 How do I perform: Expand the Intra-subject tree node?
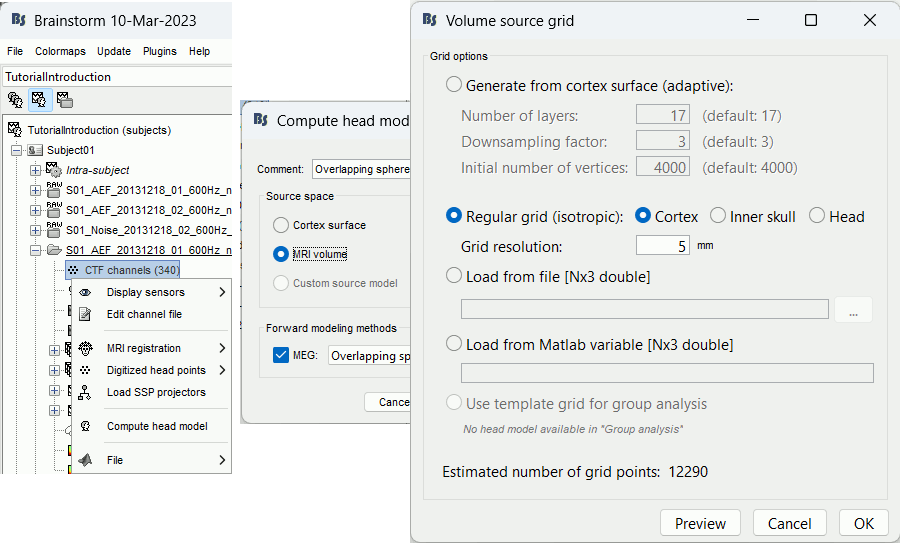(x=36, y=170)
